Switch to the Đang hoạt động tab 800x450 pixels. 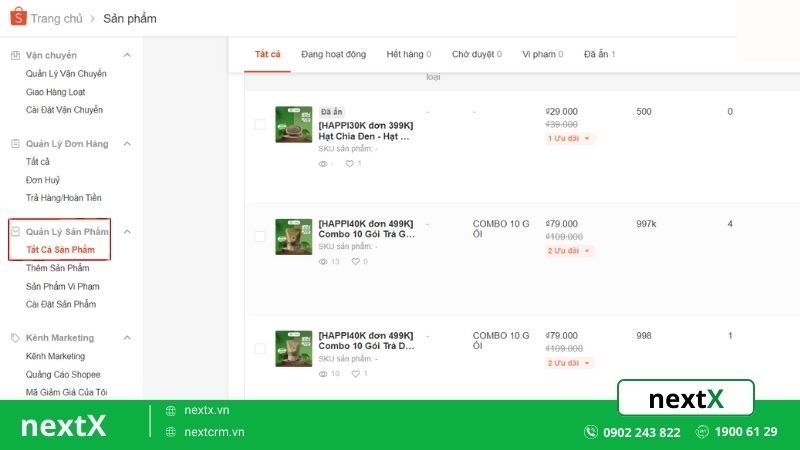point(333,54)
